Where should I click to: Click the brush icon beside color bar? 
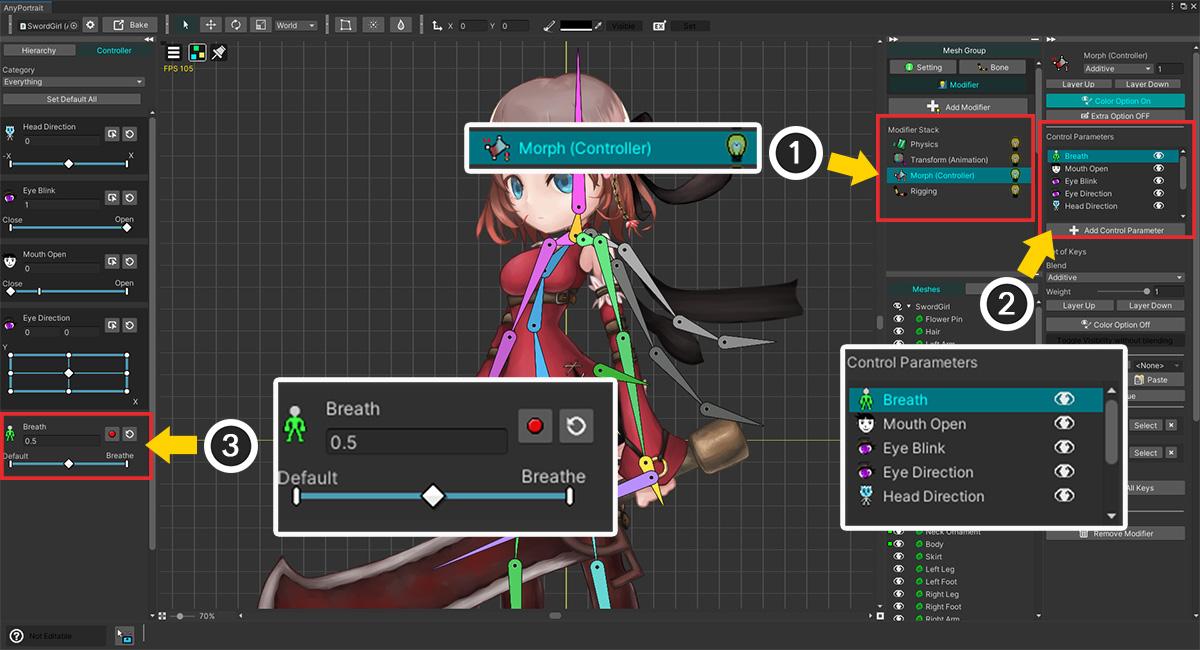pyautogui.click(x=551, y=25)
